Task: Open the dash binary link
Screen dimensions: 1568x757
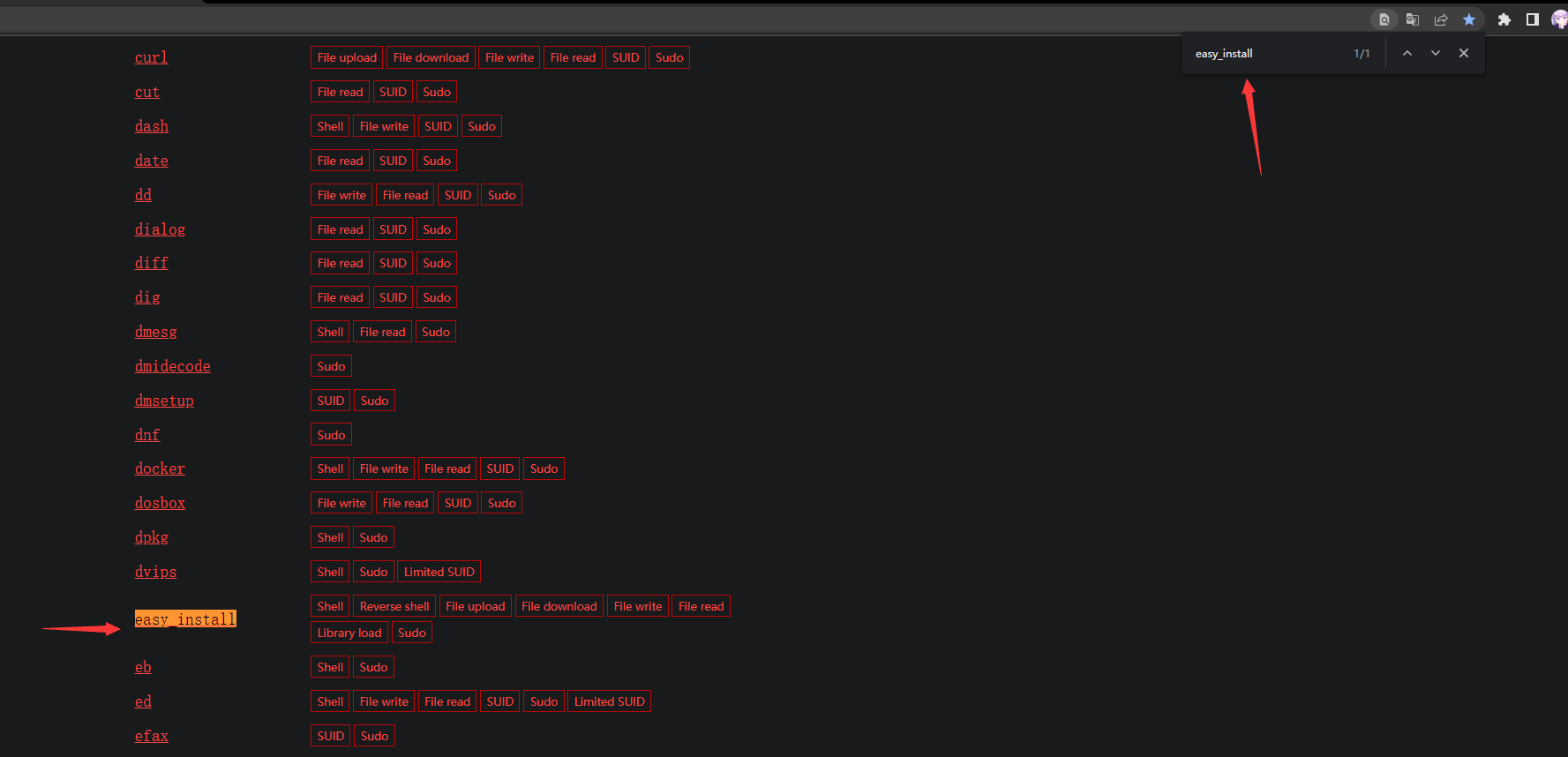Action: [152, 126]
